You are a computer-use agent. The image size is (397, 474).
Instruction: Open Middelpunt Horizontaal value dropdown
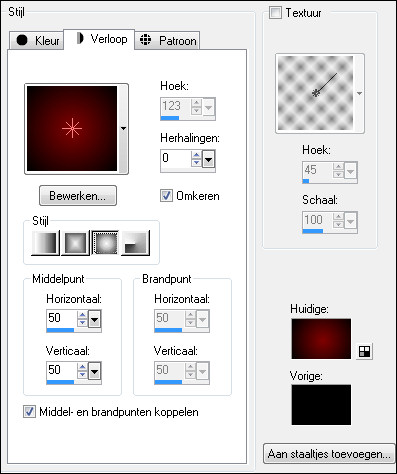(x=95, y=319)
